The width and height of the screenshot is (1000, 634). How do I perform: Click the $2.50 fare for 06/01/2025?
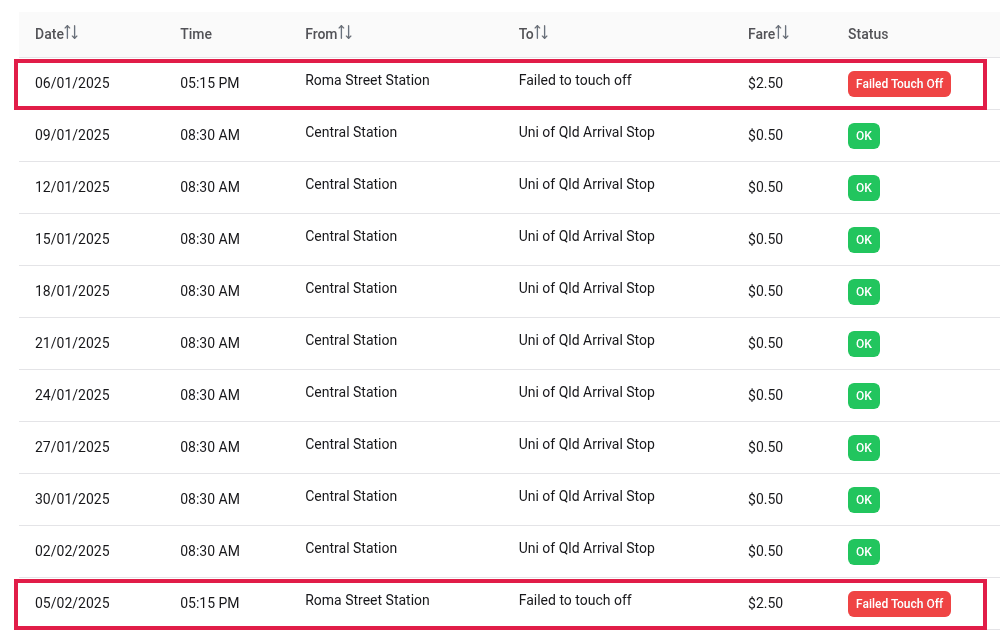coord(765,83)
